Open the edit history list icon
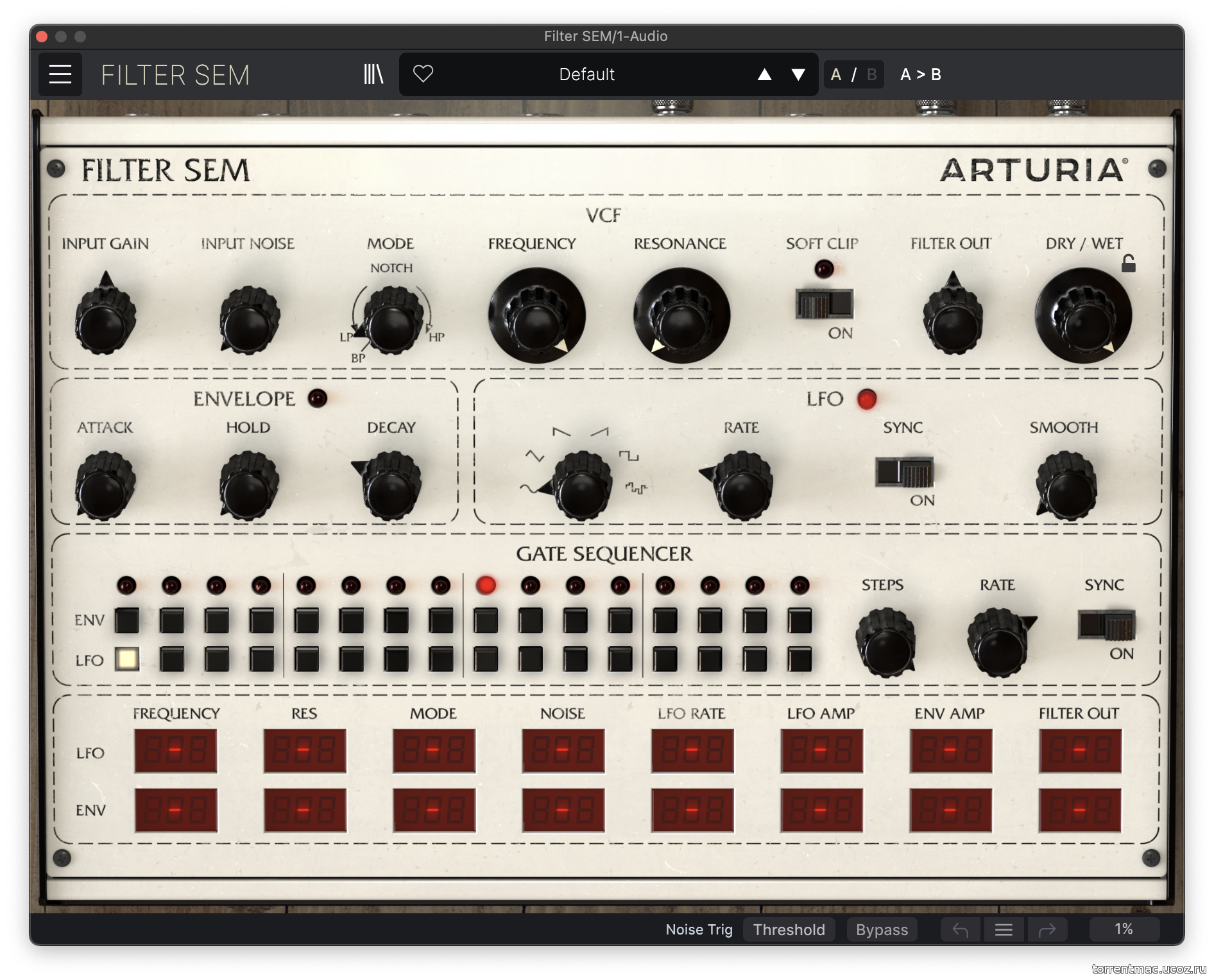 point(1004,929)
